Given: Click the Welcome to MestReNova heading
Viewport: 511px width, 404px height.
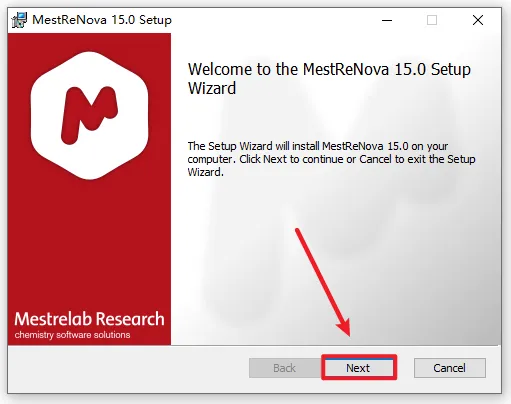Looking at the screenshot, I should [x=329, y=79].
